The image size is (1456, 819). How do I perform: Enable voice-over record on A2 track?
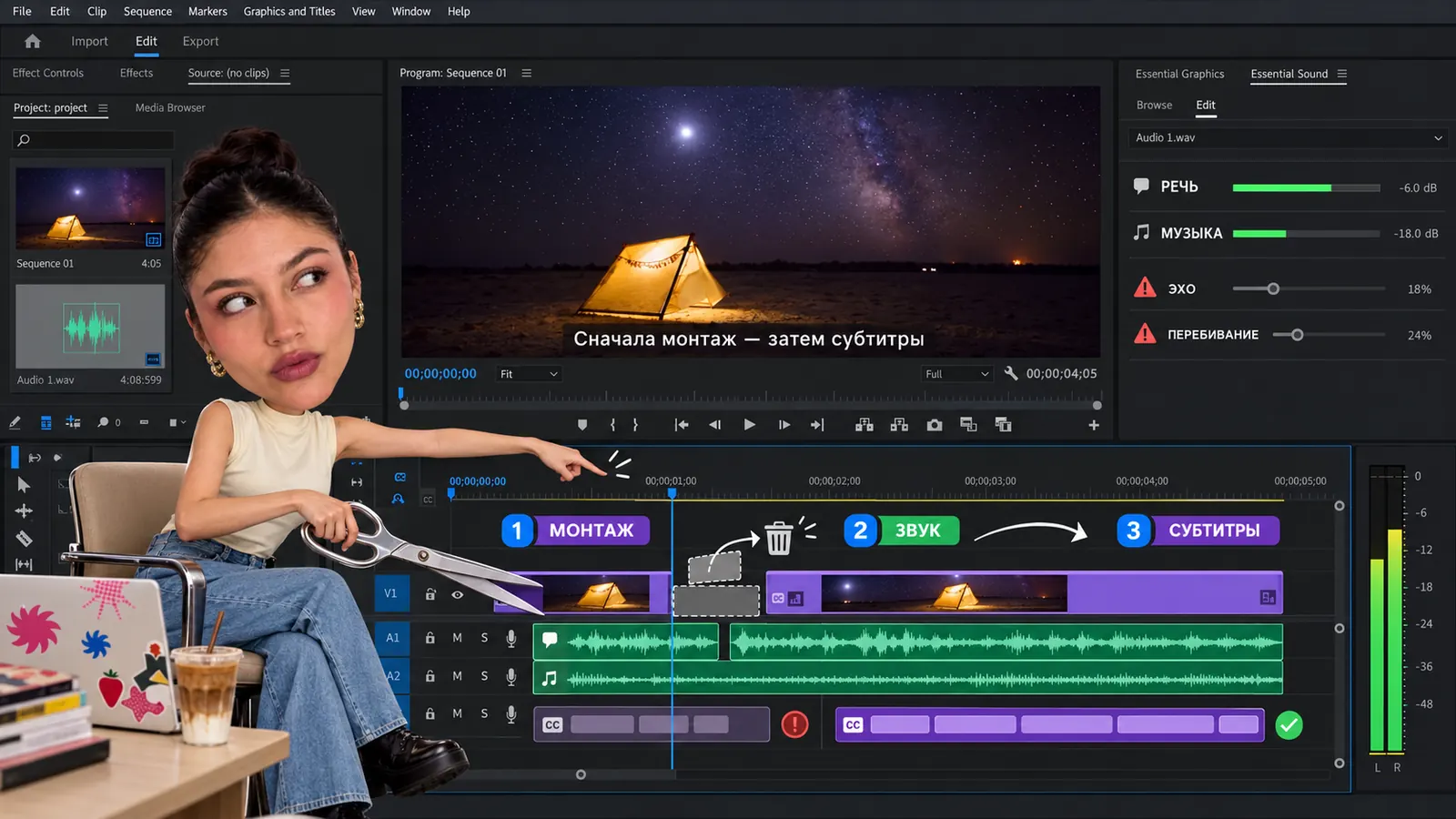click(x=511, y=676)
